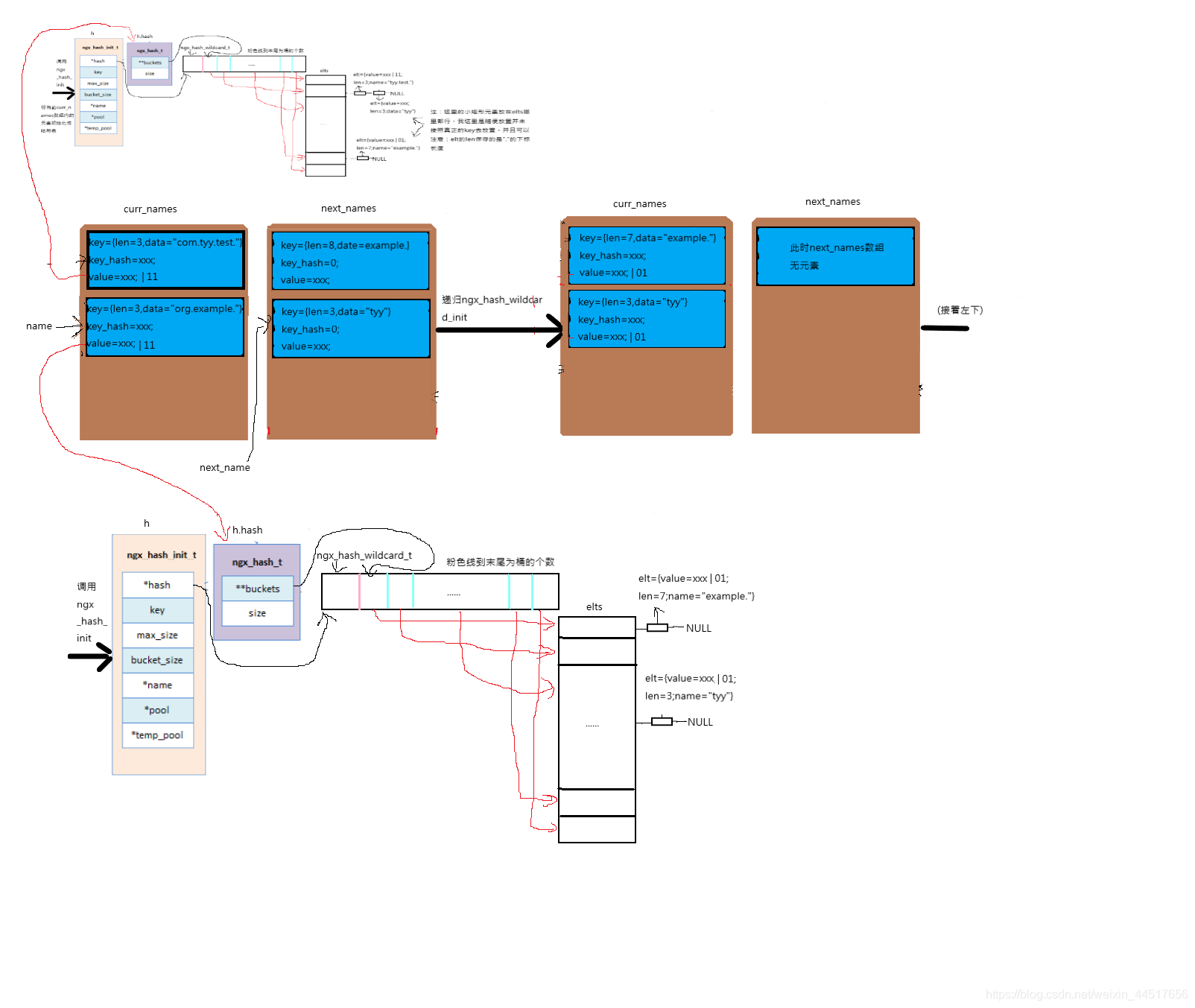Click the '无元素' text
This screenshot has height=1008, width=1195.
point(804,265)
